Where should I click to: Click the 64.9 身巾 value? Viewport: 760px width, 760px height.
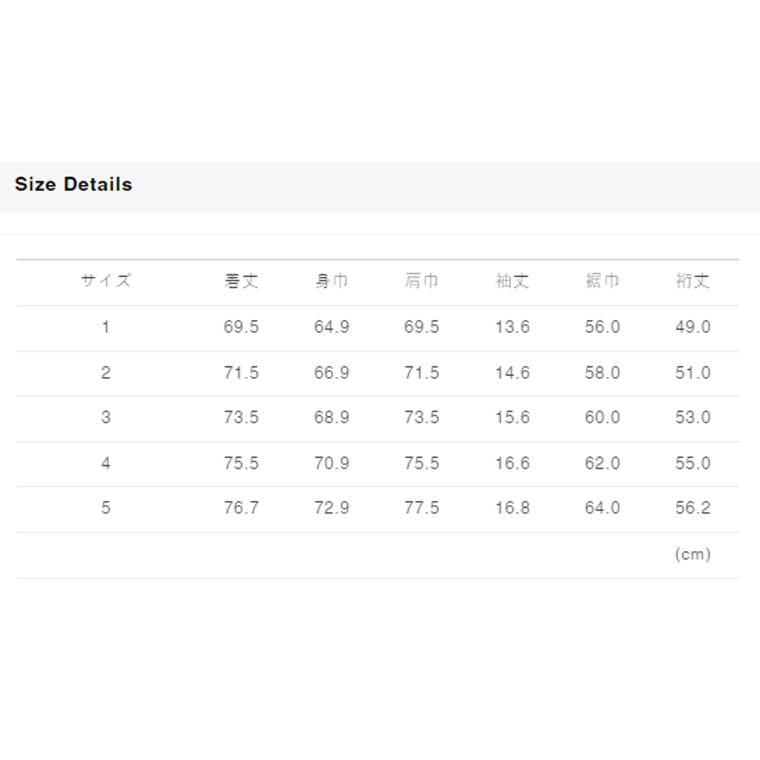(x=331, y=327)
